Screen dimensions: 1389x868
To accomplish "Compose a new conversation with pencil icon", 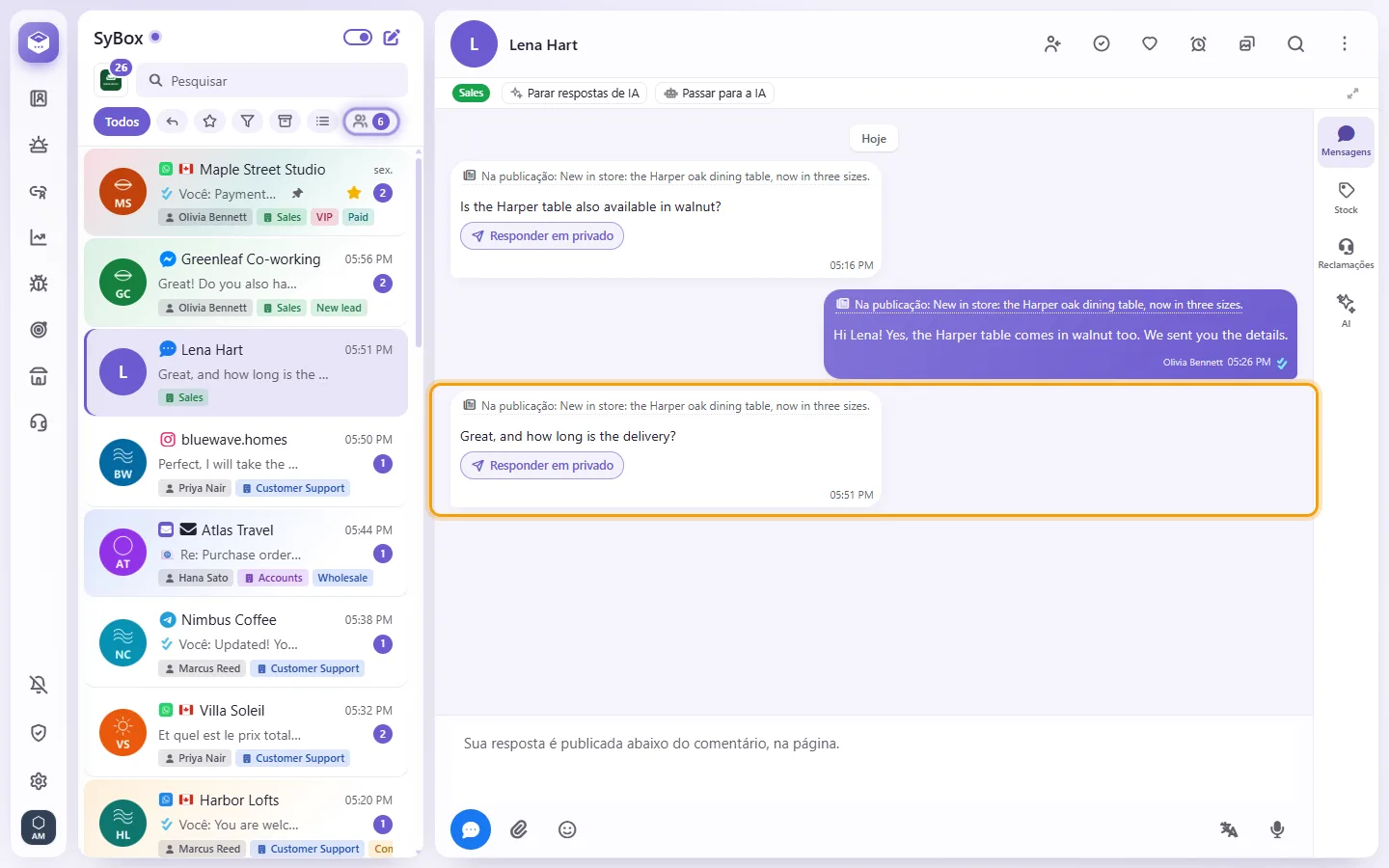I will [x=392, y=38].
